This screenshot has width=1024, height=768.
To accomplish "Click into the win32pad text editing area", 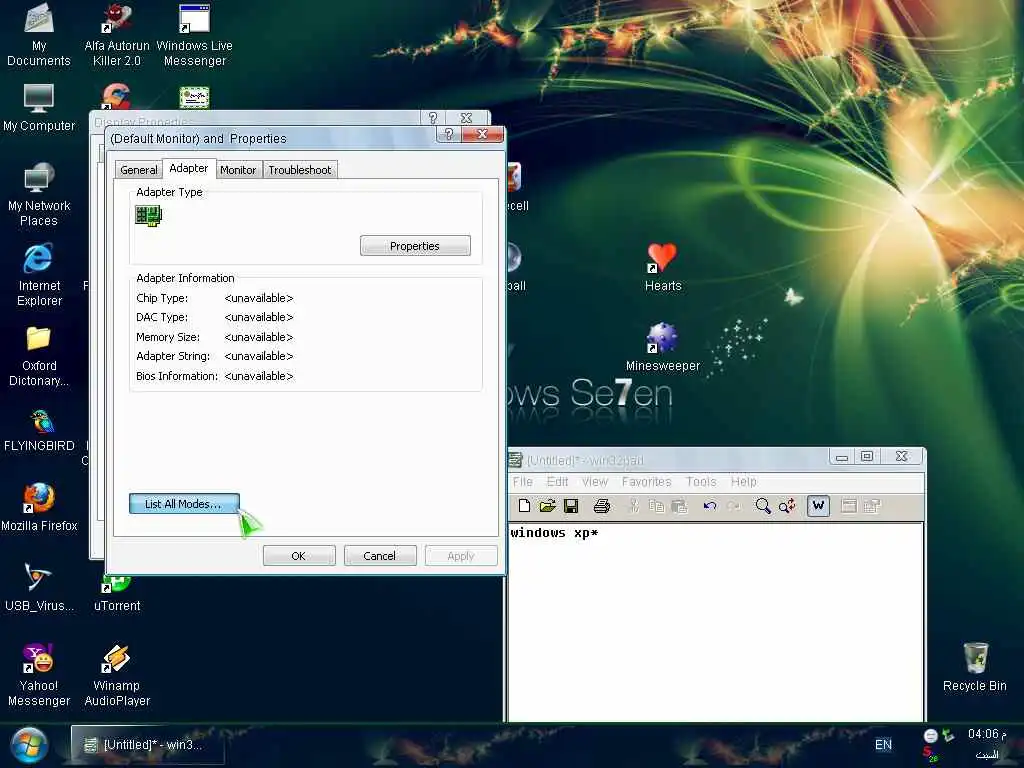I will coord(715,620).
